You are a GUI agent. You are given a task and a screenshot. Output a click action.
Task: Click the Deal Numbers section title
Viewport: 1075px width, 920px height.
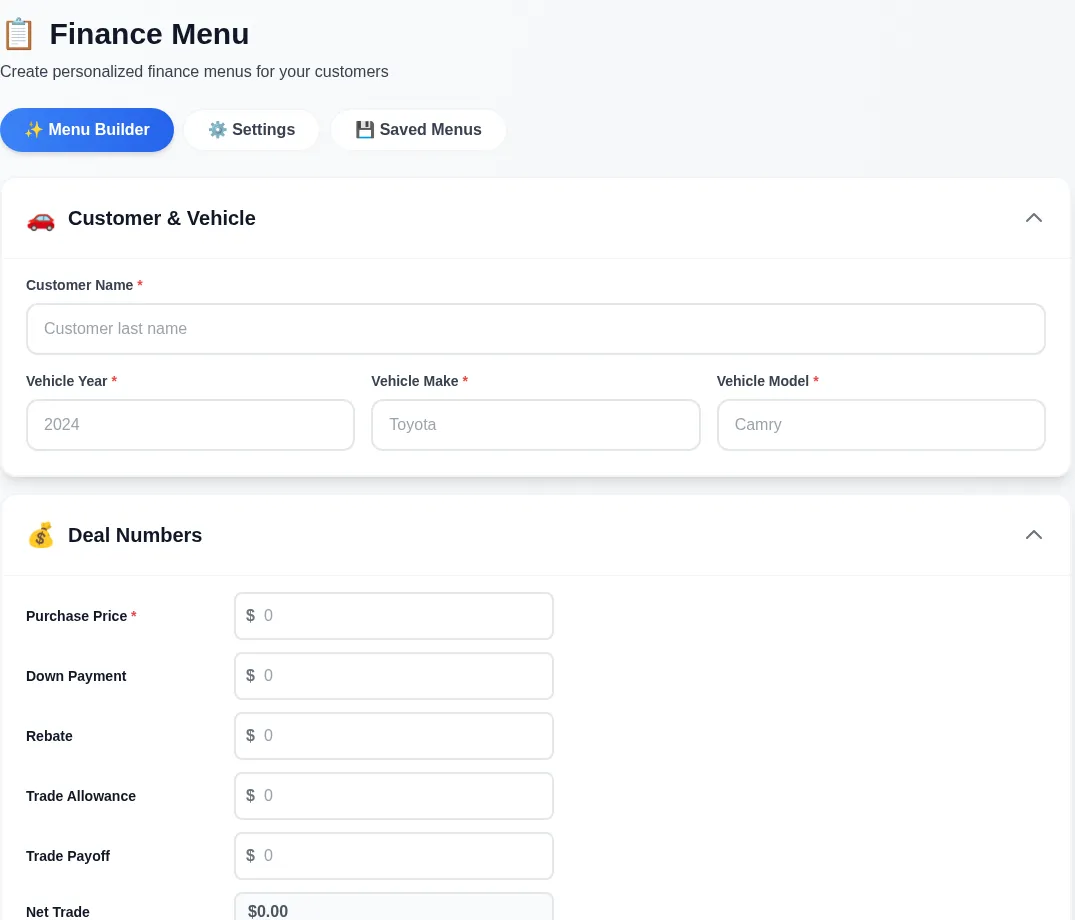[135, 535]
